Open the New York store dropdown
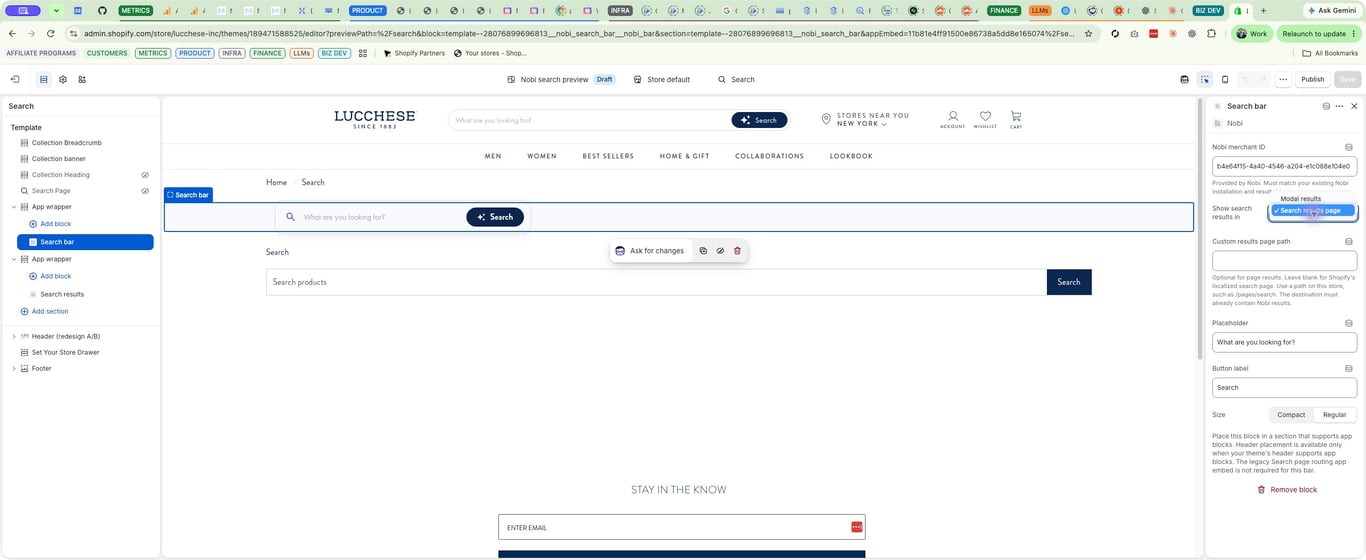 (862, 124)
